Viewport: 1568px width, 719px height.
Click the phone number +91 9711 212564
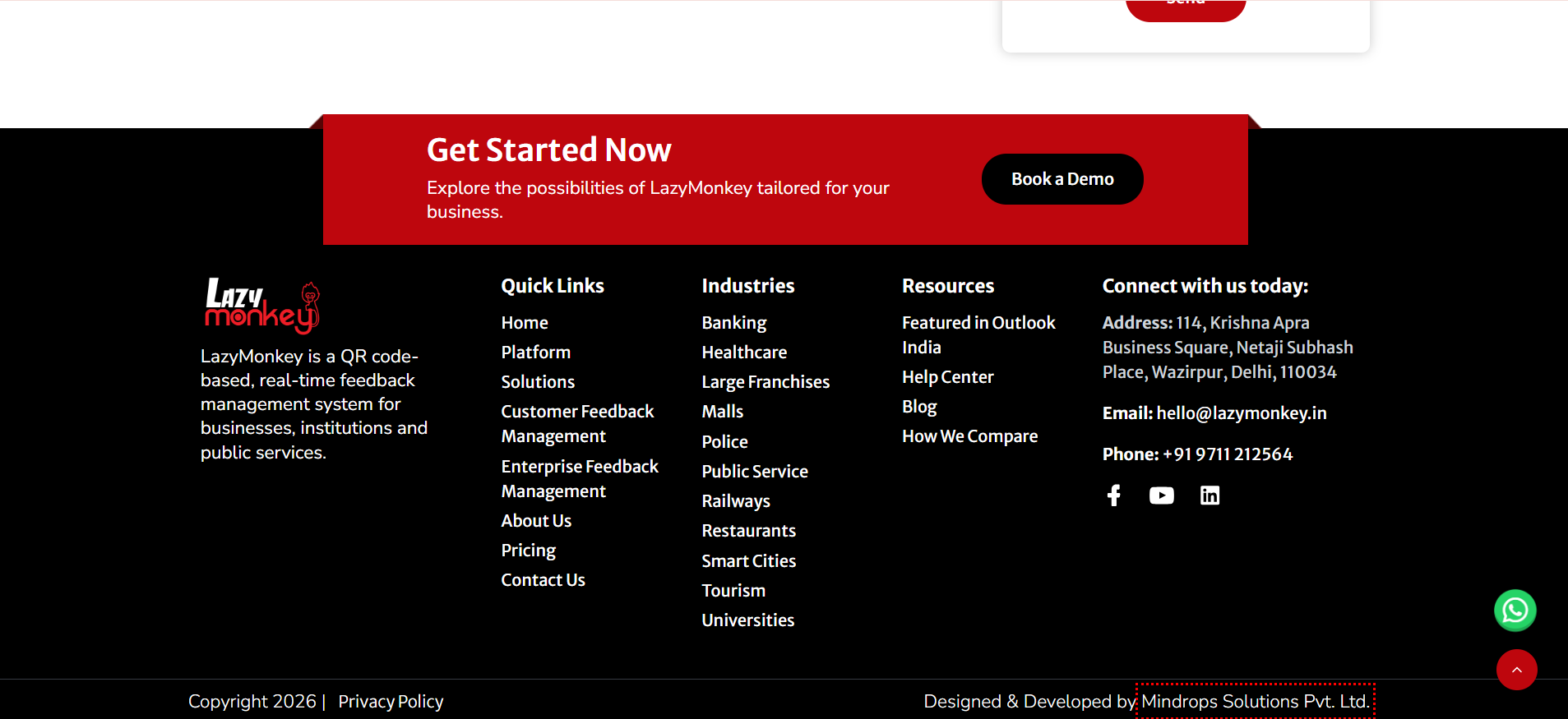[1228, 454]
